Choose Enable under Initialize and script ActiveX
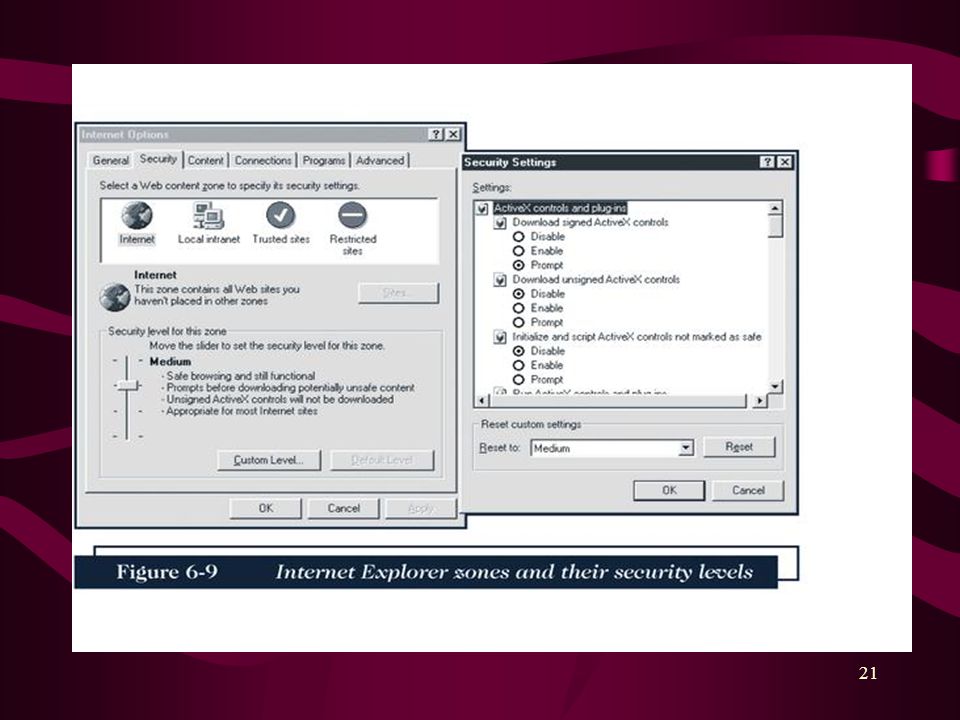 519,366
